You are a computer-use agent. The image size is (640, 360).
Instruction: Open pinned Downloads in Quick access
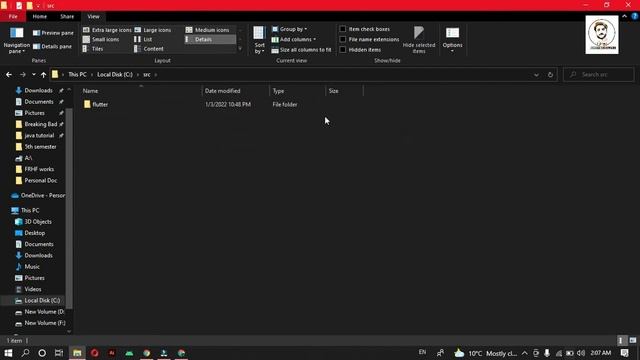(x=38, y=90)
